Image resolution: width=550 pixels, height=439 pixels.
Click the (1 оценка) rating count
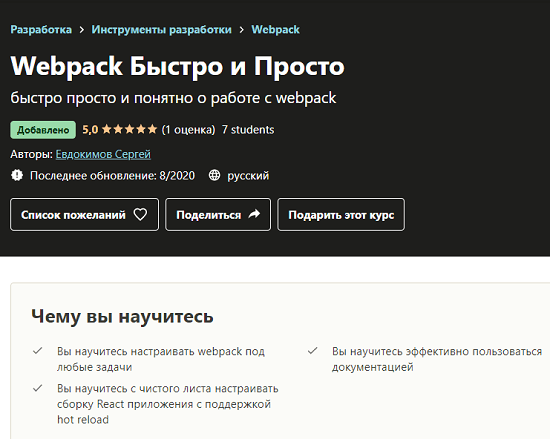click(188, 130)
